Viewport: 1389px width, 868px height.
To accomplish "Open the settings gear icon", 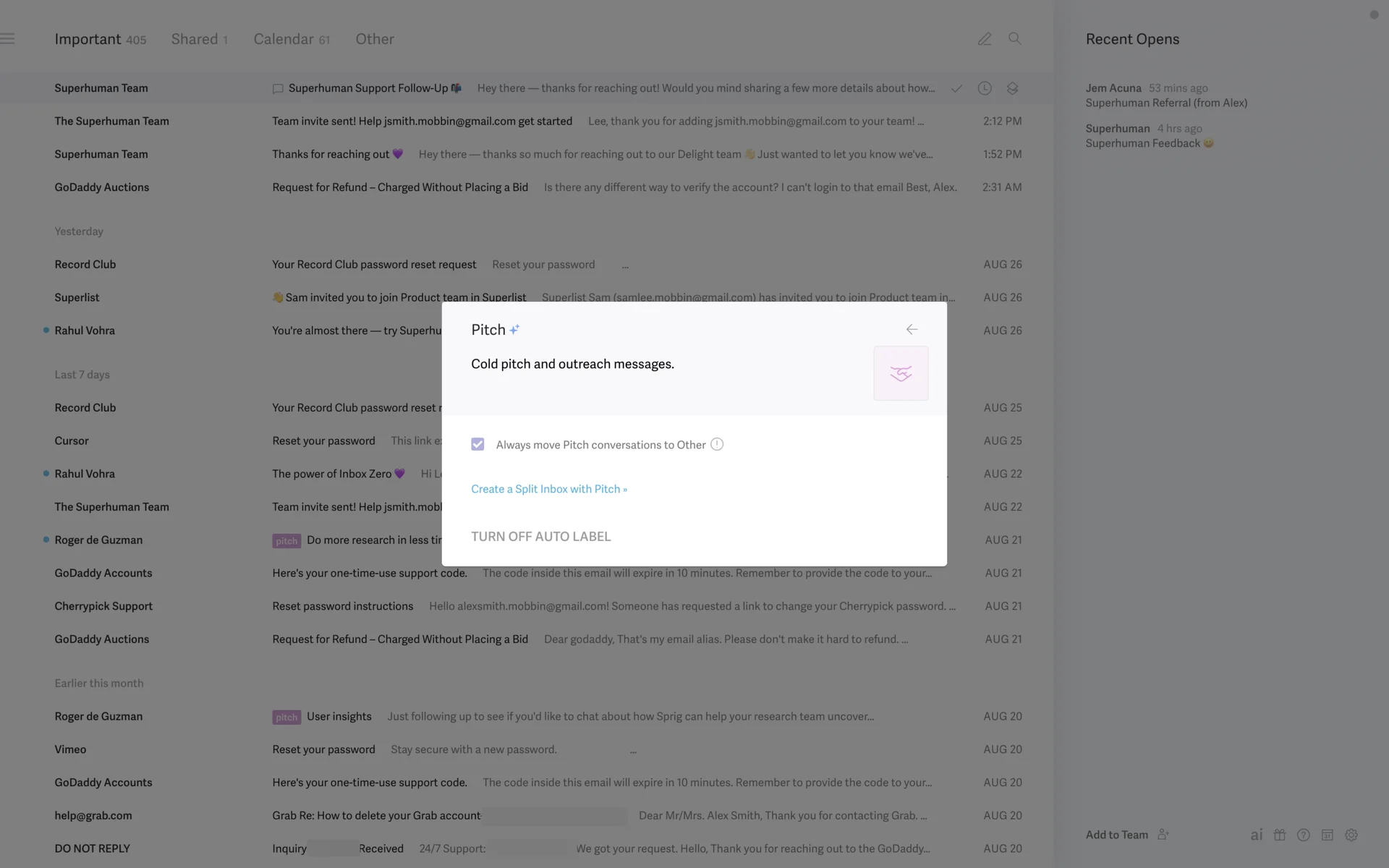I will pyautogui.click(x=1351, y=835).
